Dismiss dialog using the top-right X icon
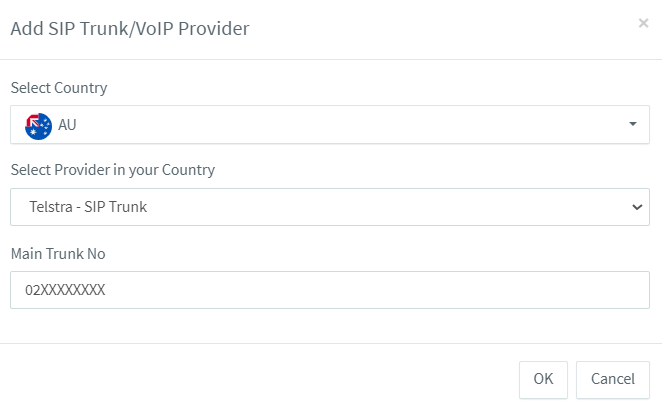The image size is (662, 411). coord(643,23)
